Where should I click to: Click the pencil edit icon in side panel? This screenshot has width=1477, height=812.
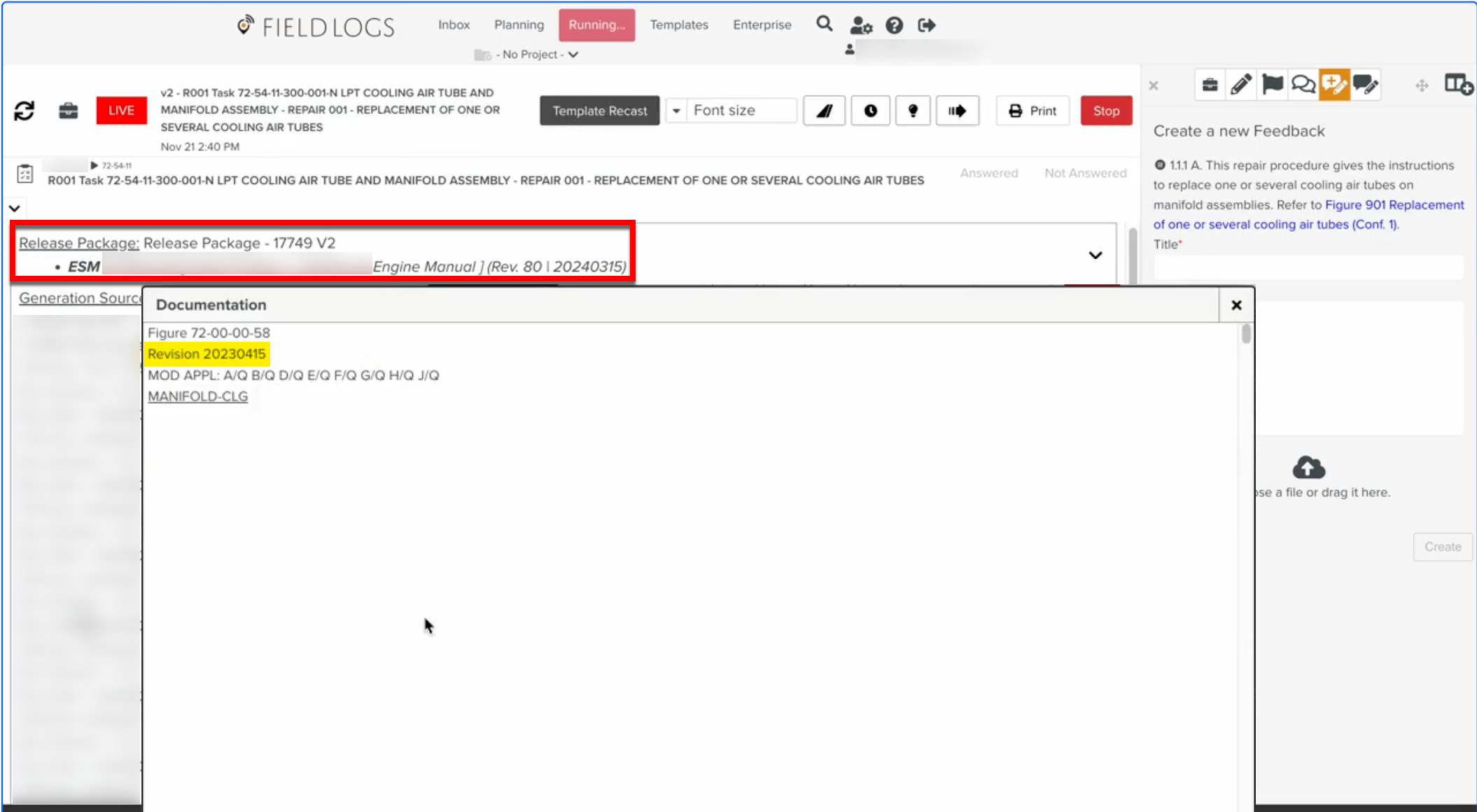pyautogui.click(x=1241, y=85)
